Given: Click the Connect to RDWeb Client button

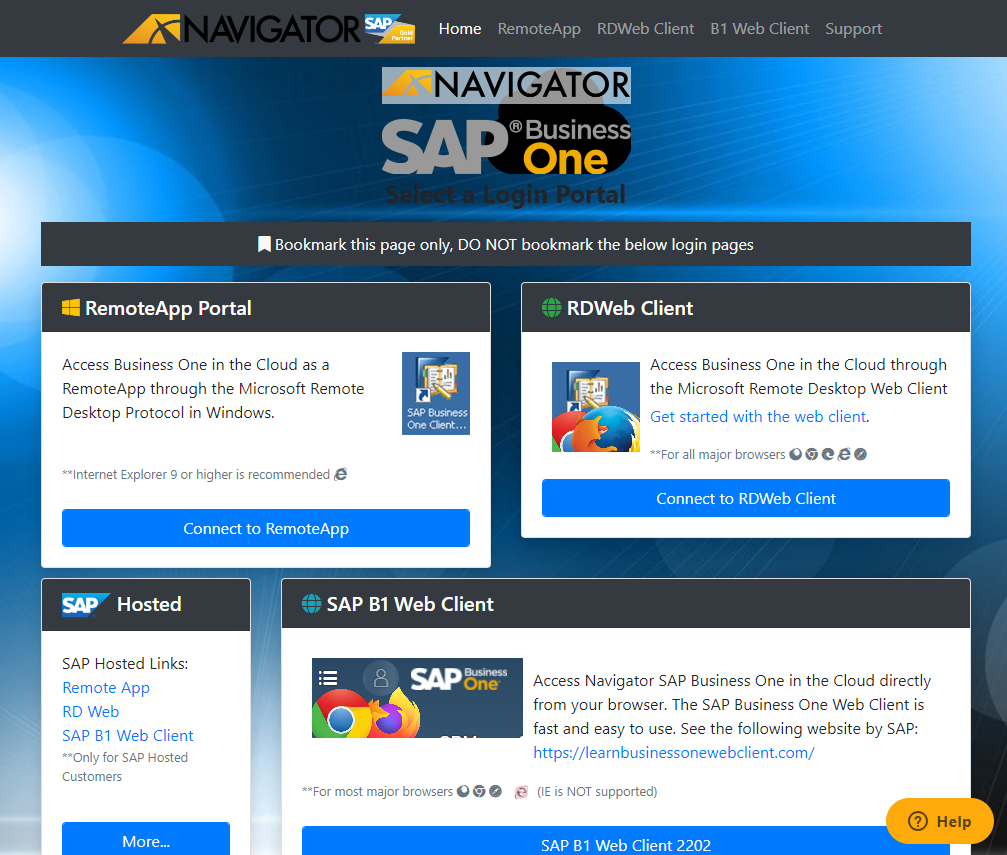Looking at the screenshot, I should click(746, 498).
